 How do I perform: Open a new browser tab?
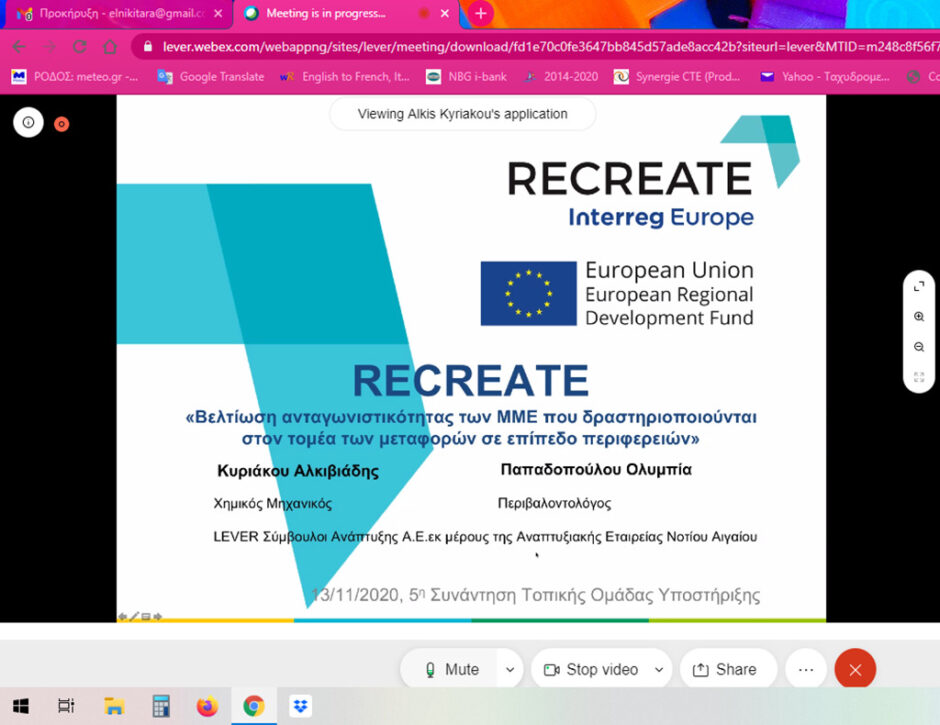(481, 14)
